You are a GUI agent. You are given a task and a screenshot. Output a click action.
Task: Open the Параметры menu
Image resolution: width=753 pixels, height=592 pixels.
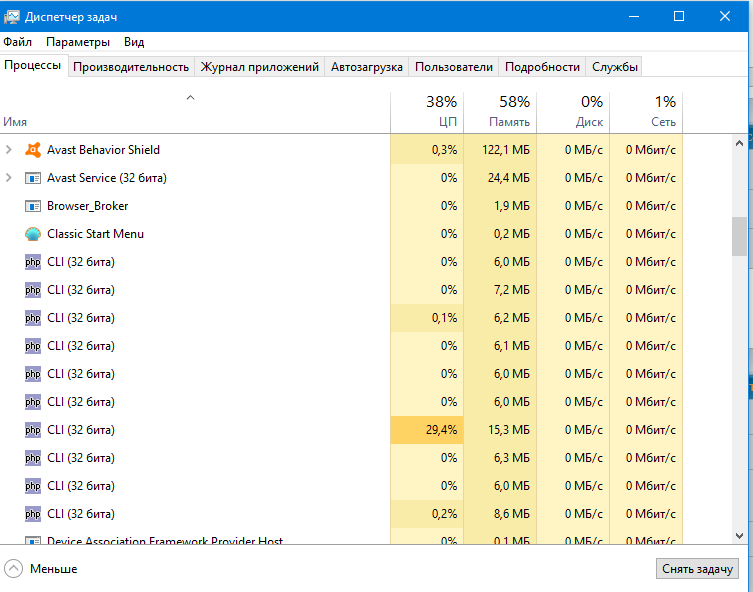click(78, 42)
